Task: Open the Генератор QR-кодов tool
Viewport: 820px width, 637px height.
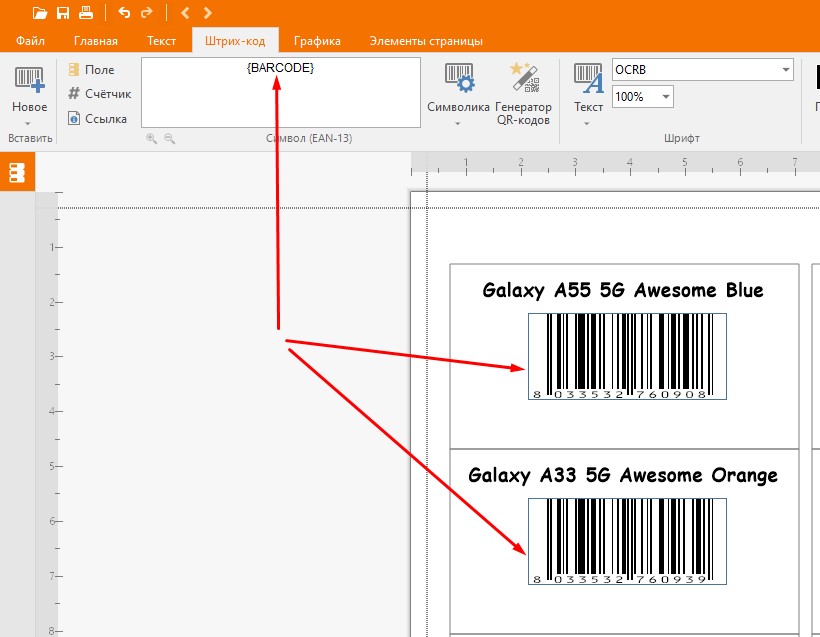Action: click(523, 92)
